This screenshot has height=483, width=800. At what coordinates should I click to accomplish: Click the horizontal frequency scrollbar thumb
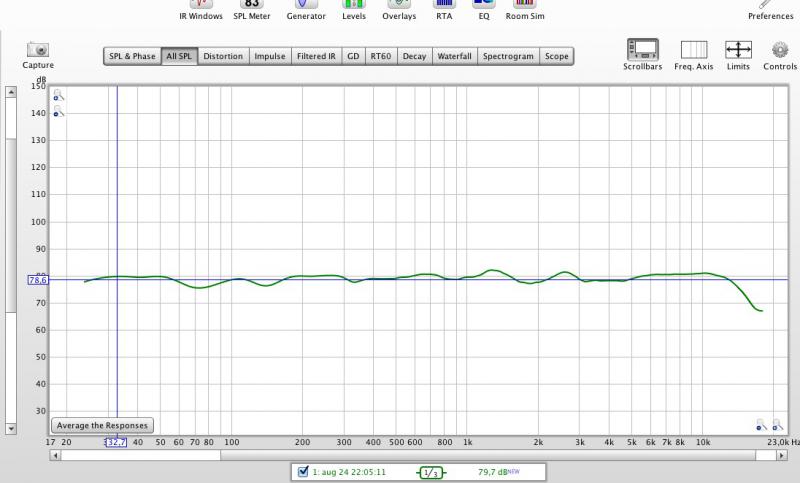(141, 455)
